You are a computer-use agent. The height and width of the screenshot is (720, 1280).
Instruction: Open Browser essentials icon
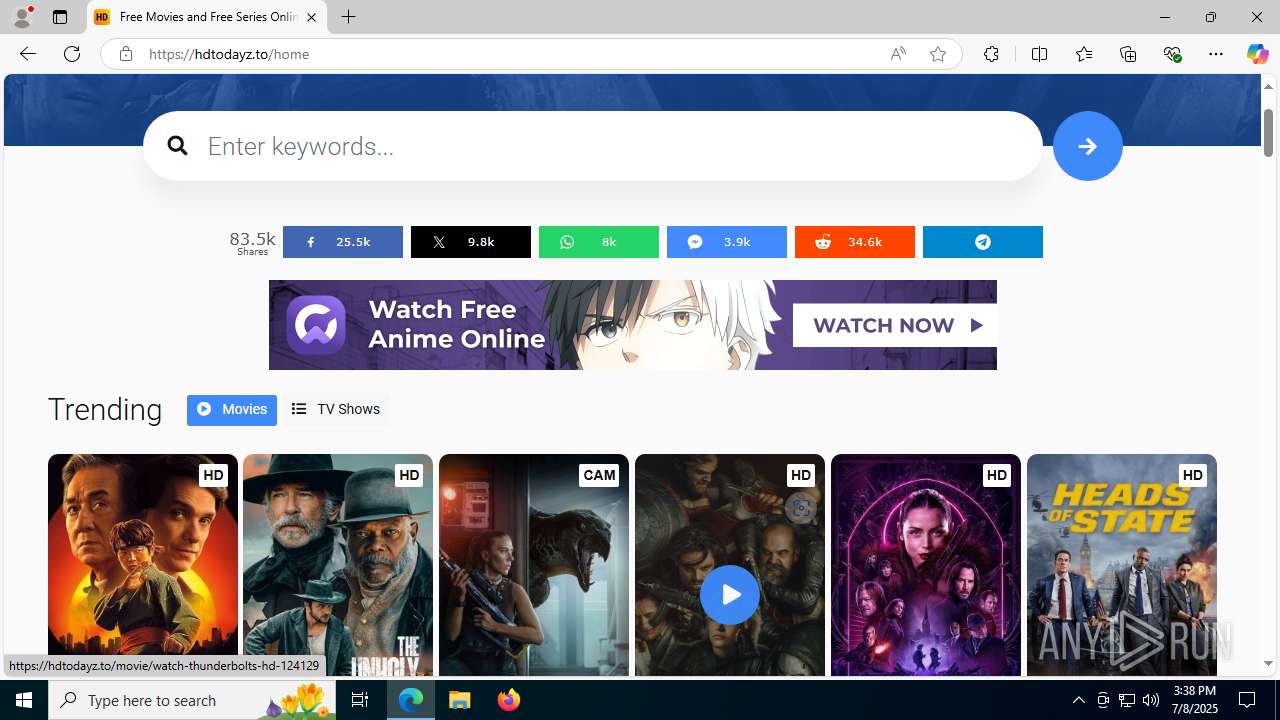pyautogui.click(x=1172, y=54)
